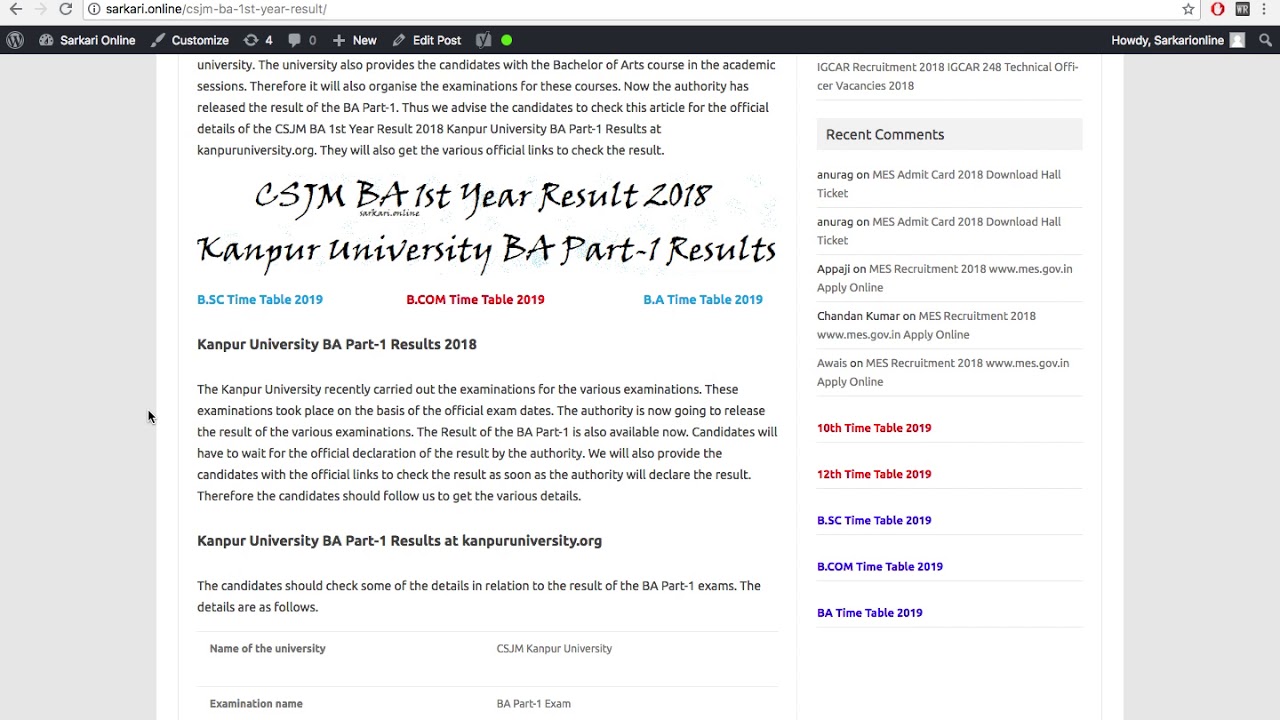Click the dark extension icon beside Opera icon

[1242, 9]
